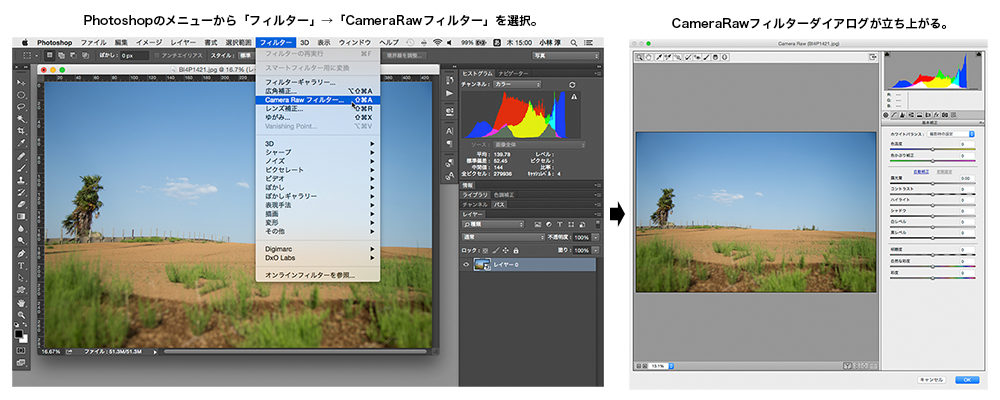The height and width of the screenshot is (400, 1000).
Task: Open the スタイル dropdown in options bar
Action: (246, 56)
